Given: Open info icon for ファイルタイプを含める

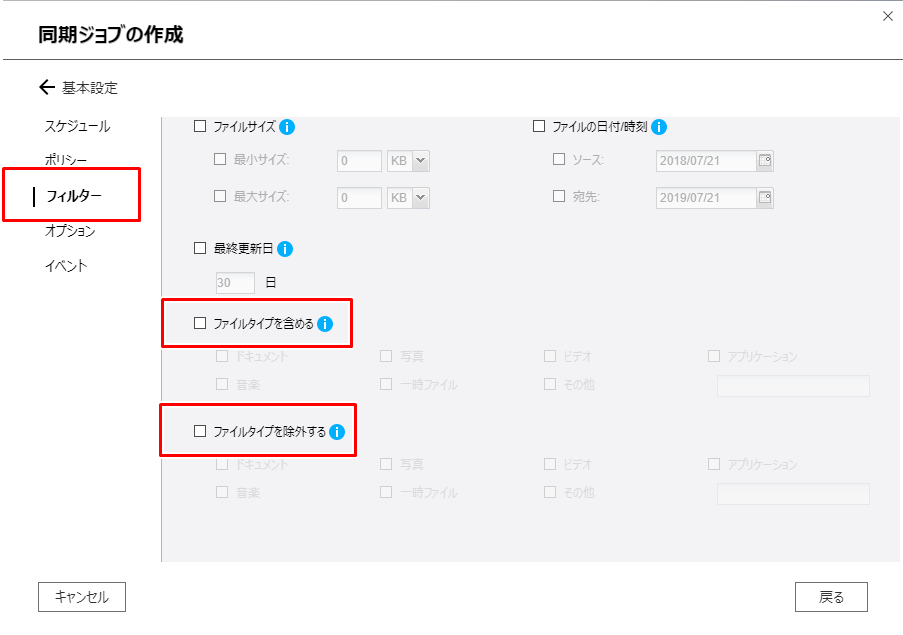Looking at the screenshot, I should click(325, 324).
